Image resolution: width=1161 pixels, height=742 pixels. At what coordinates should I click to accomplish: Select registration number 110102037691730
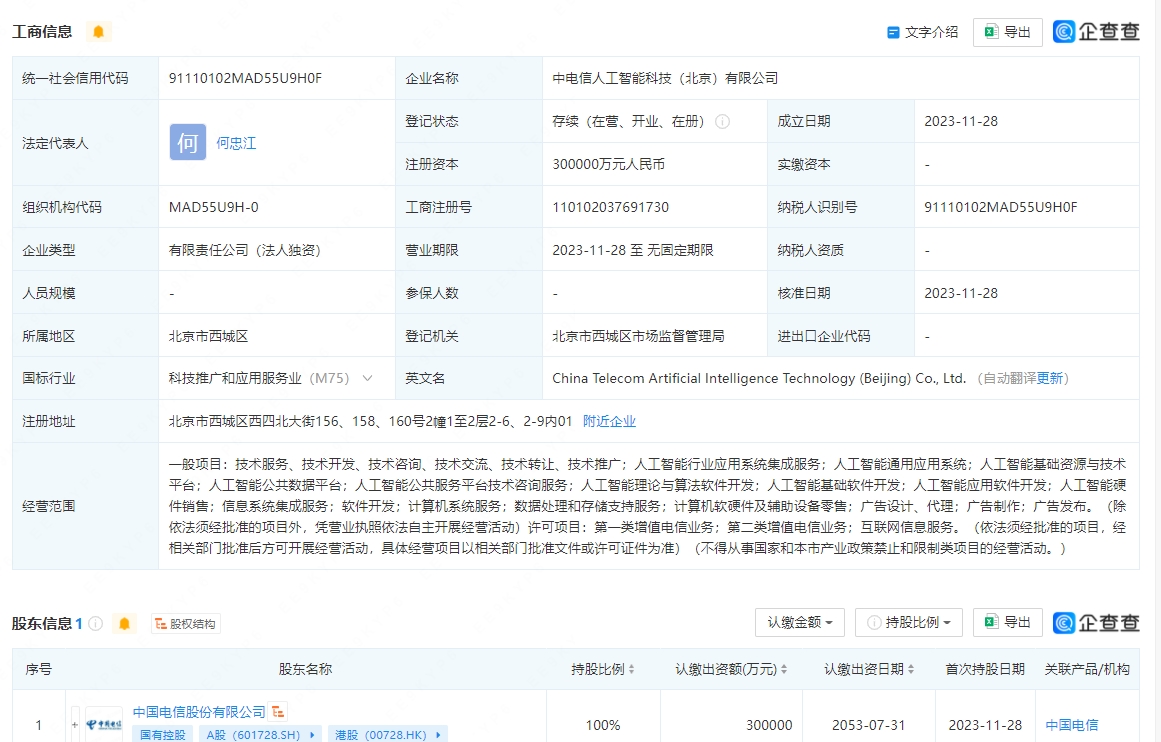[x=610, y=207]
